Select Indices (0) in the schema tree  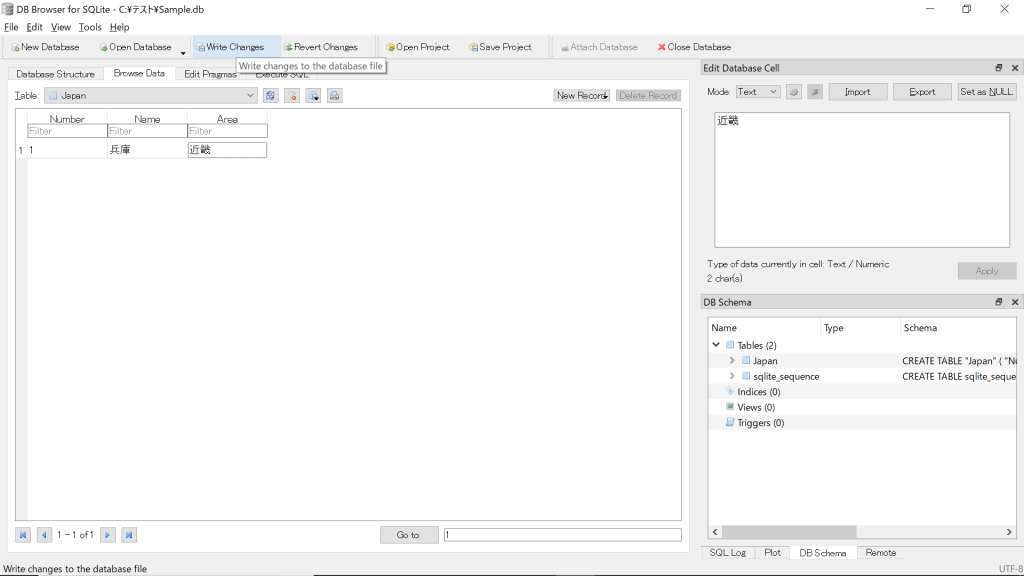(758, 392)
